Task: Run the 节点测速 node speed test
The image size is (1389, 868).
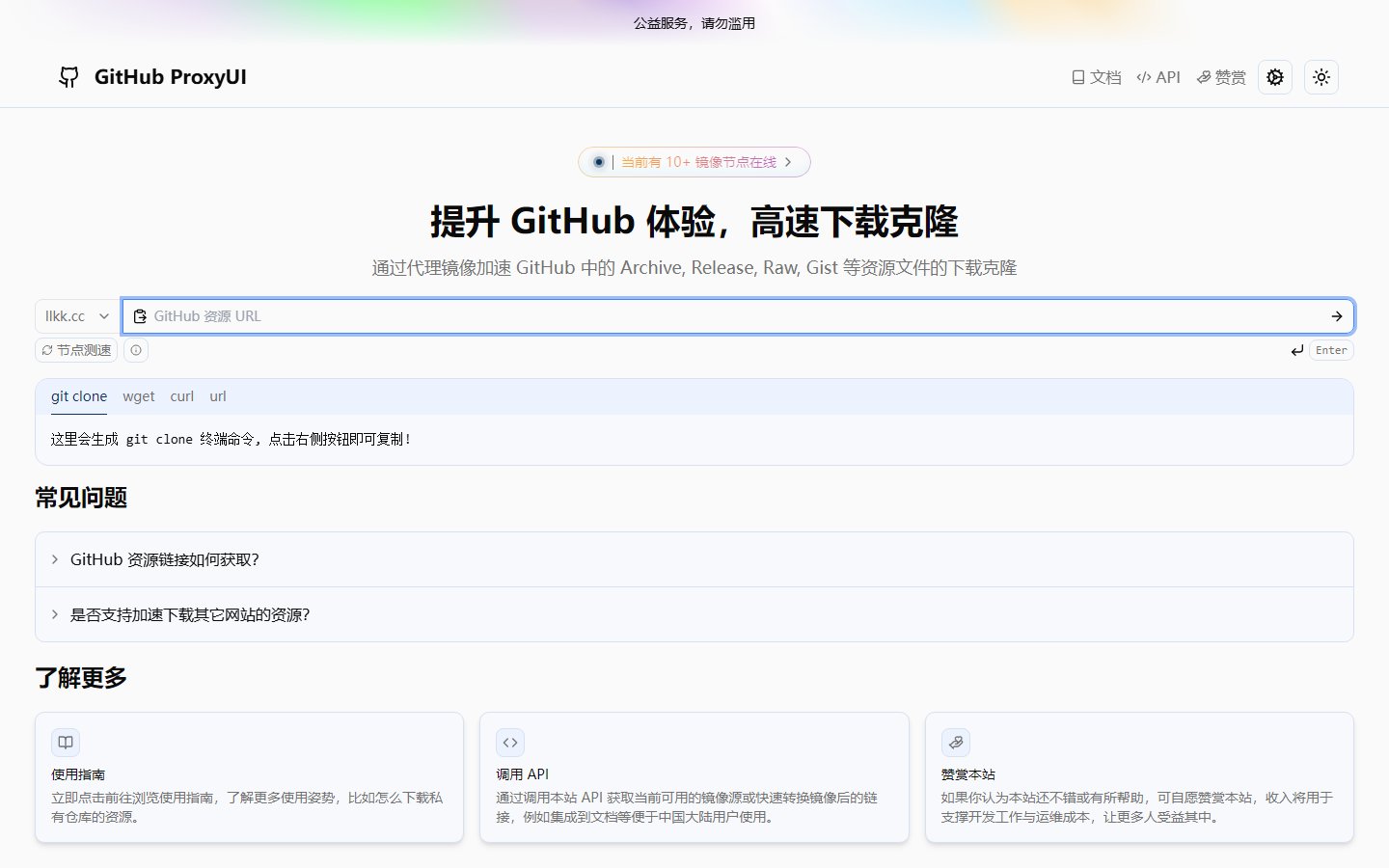Action: tap(76, 350)
